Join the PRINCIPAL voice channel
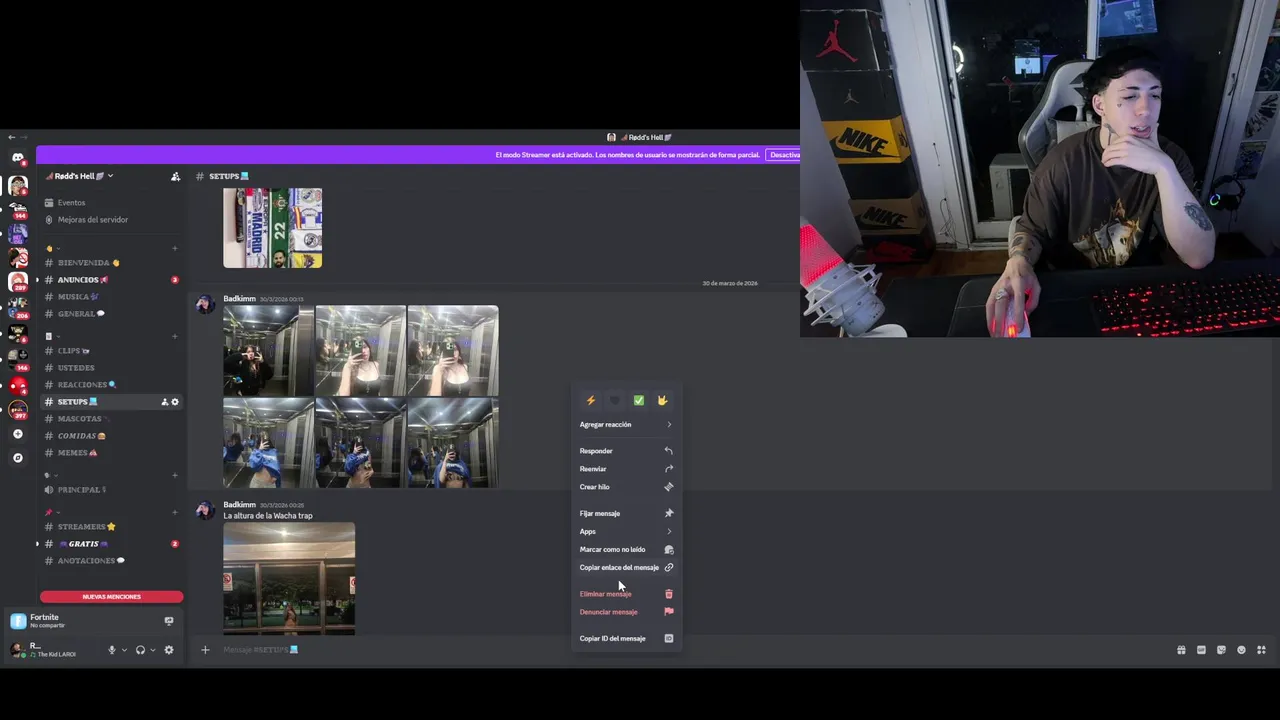 click(111, 490)
